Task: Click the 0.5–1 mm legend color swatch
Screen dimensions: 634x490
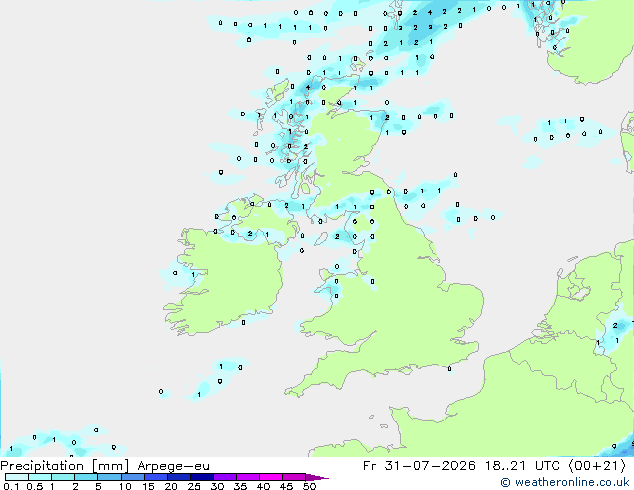Action: tap(40, 477)
